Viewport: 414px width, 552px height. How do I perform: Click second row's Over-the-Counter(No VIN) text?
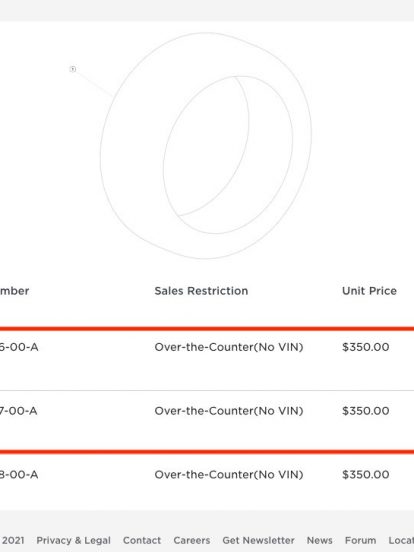[x=229, y=411]
